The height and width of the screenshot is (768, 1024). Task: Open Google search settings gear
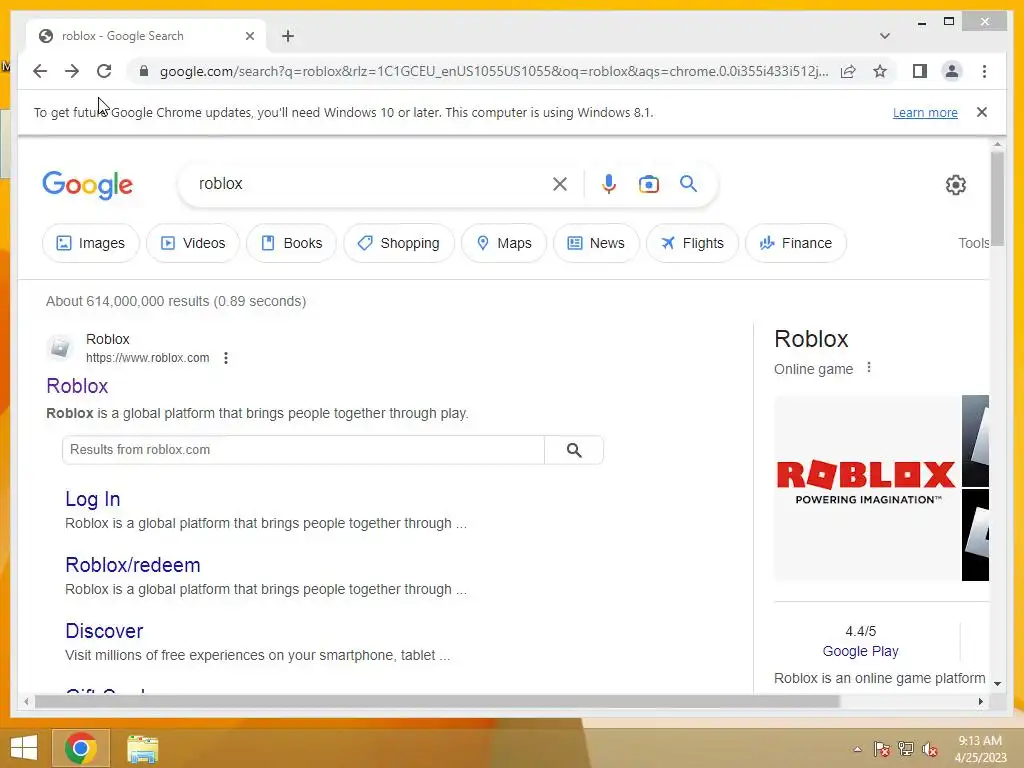[955, 185]
